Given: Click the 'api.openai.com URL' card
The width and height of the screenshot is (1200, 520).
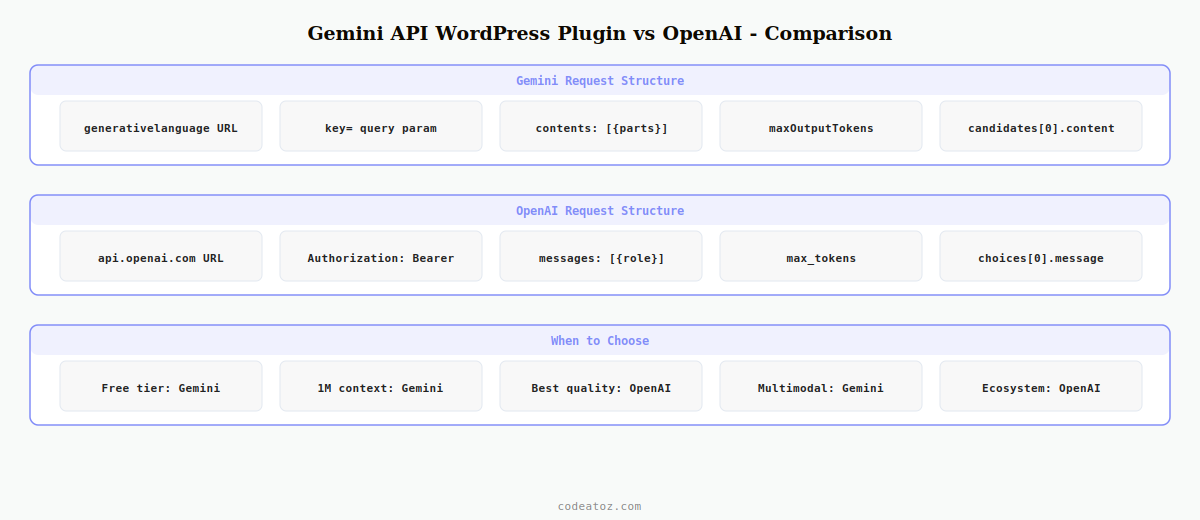Looking at the screenshot, I should coord(161,256).
